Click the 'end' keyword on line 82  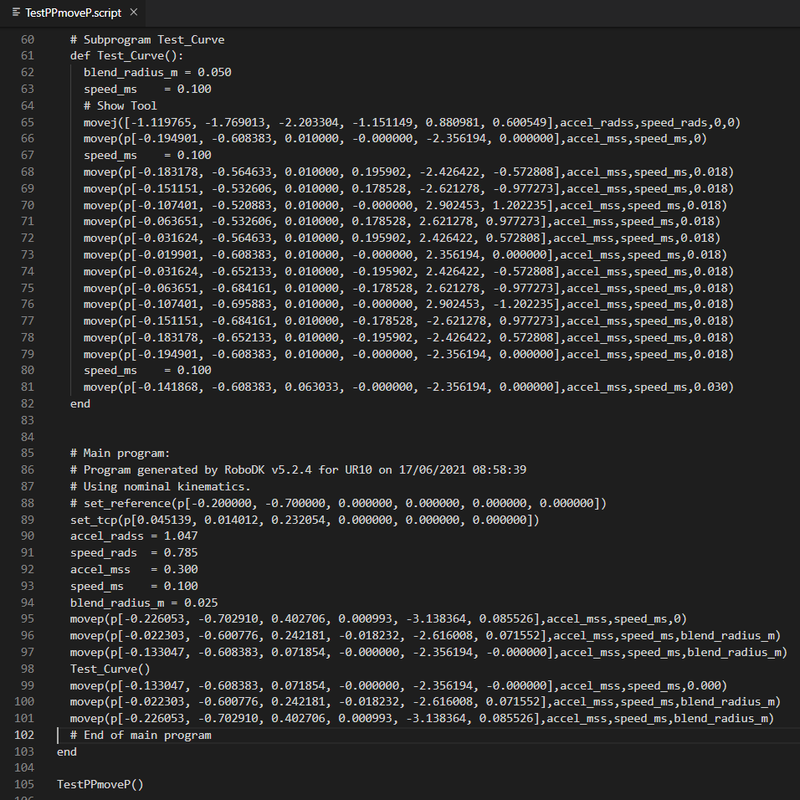click(x=80, y=404)
